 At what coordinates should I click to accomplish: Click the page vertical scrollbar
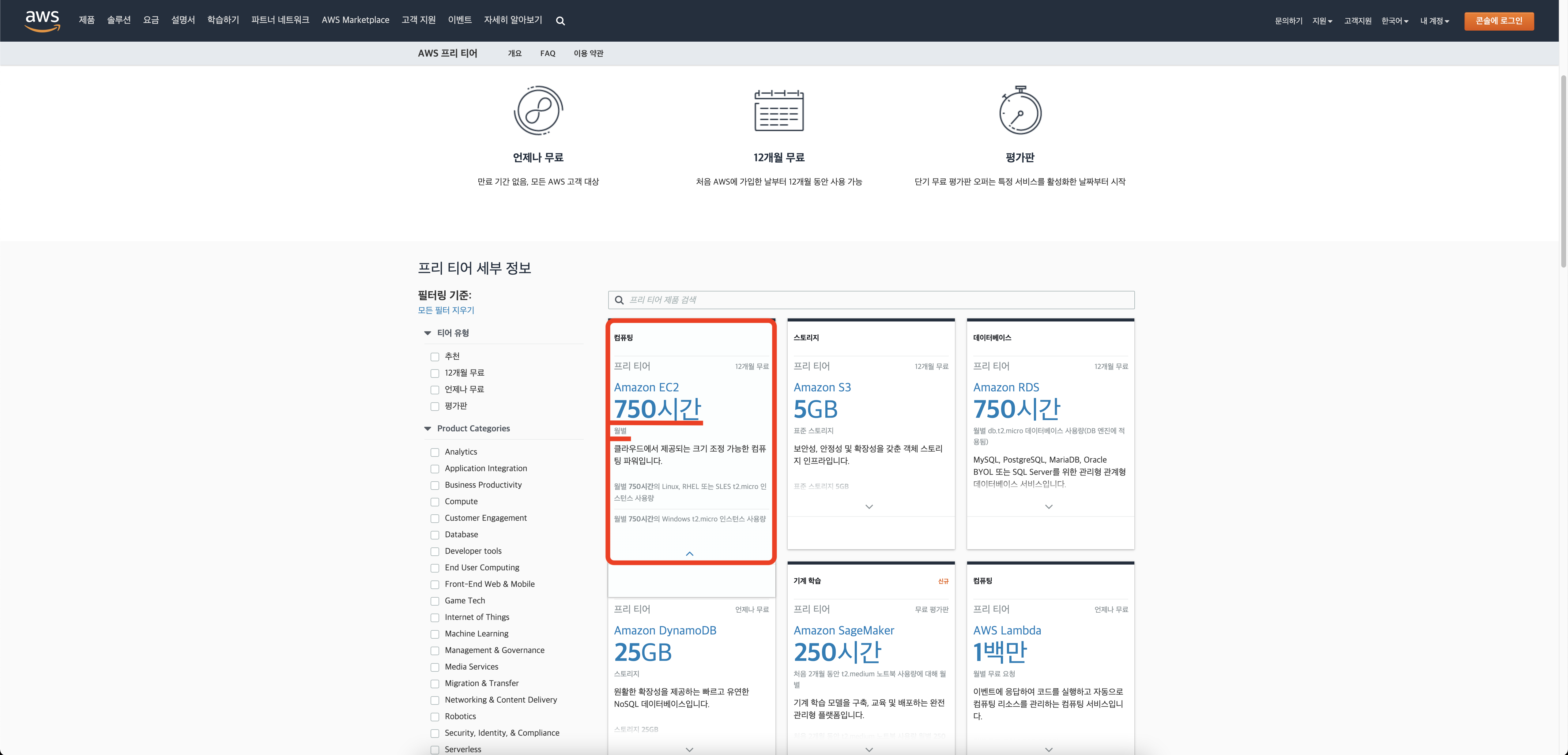[x=1563, y=171]
